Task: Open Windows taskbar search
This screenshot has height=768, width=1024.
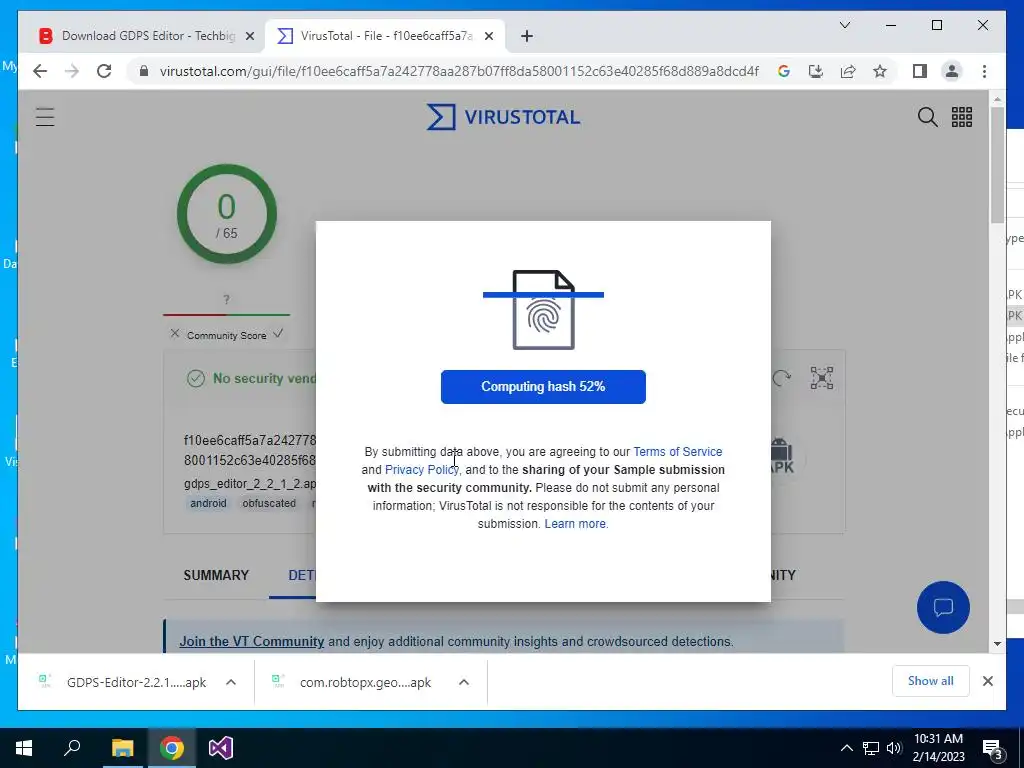Action: point(72,748)
